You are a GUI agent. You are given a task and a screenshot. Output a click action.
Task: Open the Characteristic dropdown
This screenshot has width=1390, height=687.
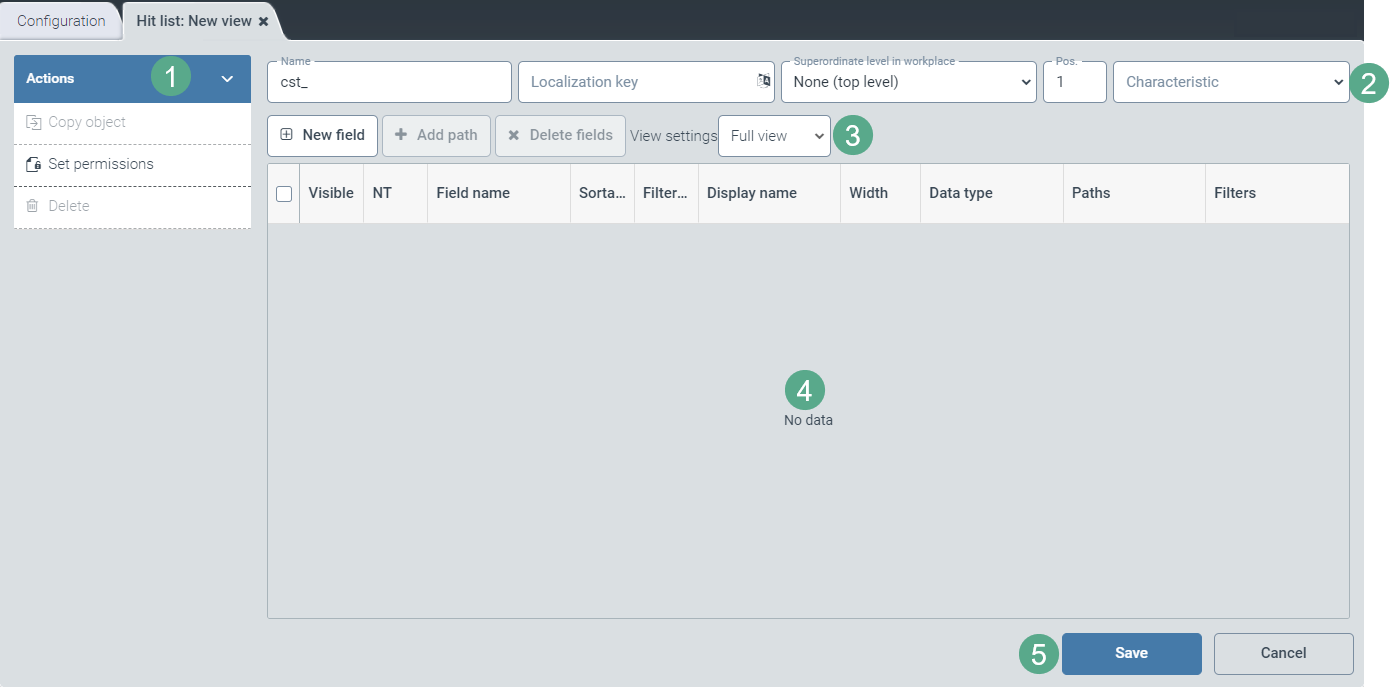1230,82
